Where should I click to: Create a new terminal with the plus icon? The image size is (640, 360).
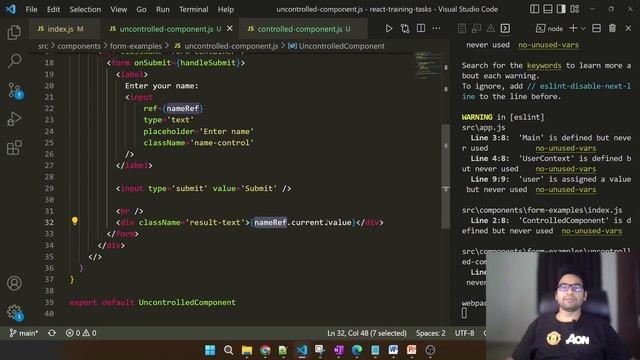coord(573,28)
